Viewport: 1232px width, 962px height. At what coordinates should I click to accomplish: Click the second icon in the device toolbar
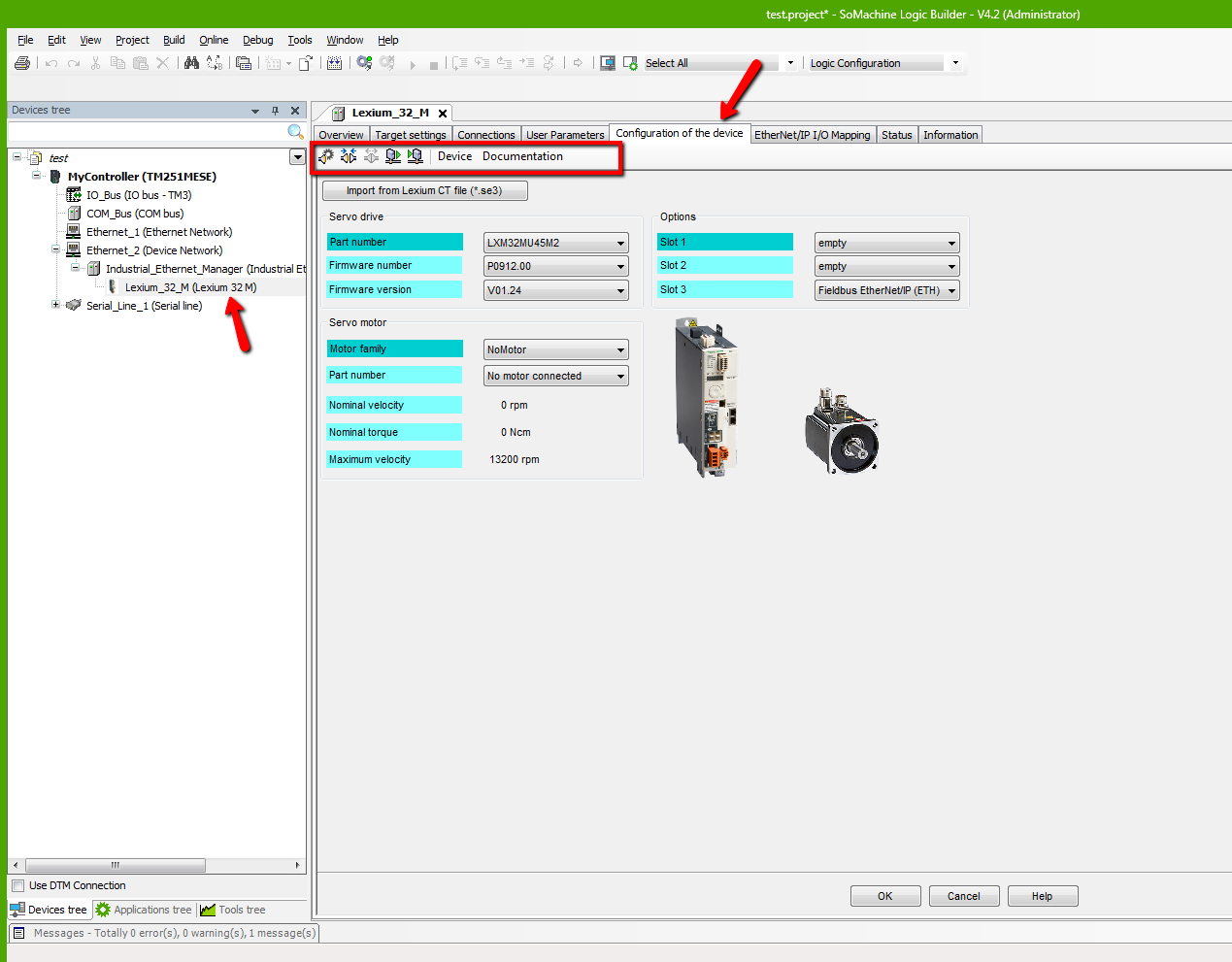click(349, 155)
